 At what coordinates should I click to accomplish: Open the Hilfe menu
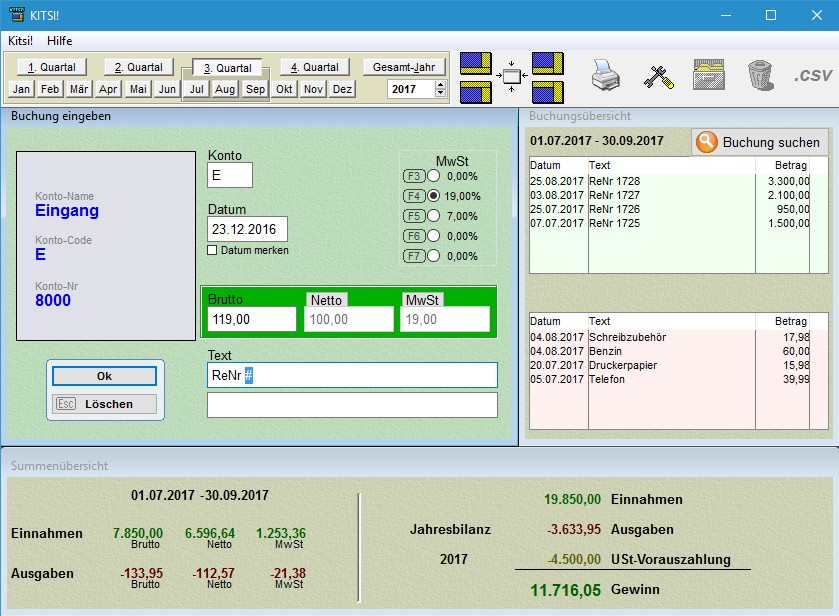click(x=59, y=41)
